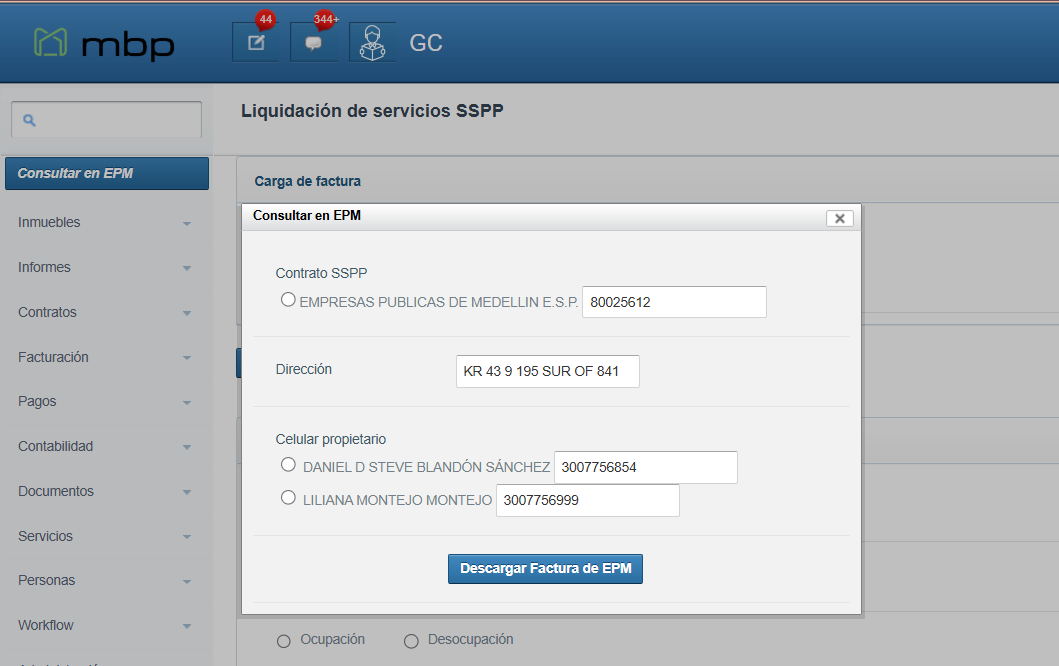1059x666 pixels.
Task: Close the Consultar en EPM dialog
Action: [840, 218]
